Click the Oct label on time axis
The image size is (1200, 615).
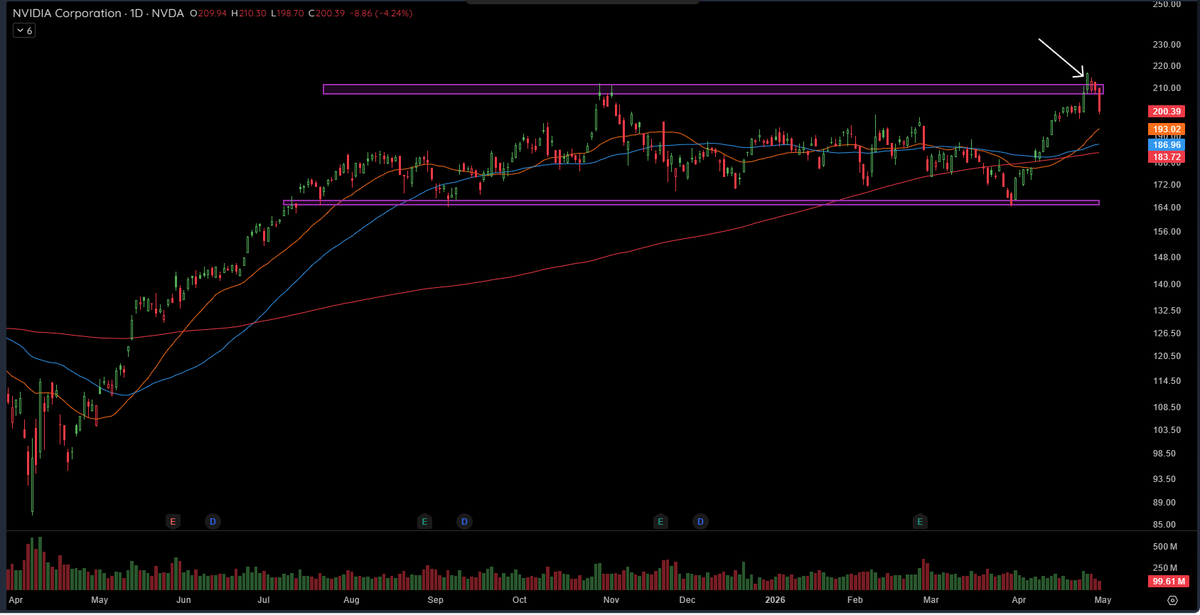tap(519, 601)
